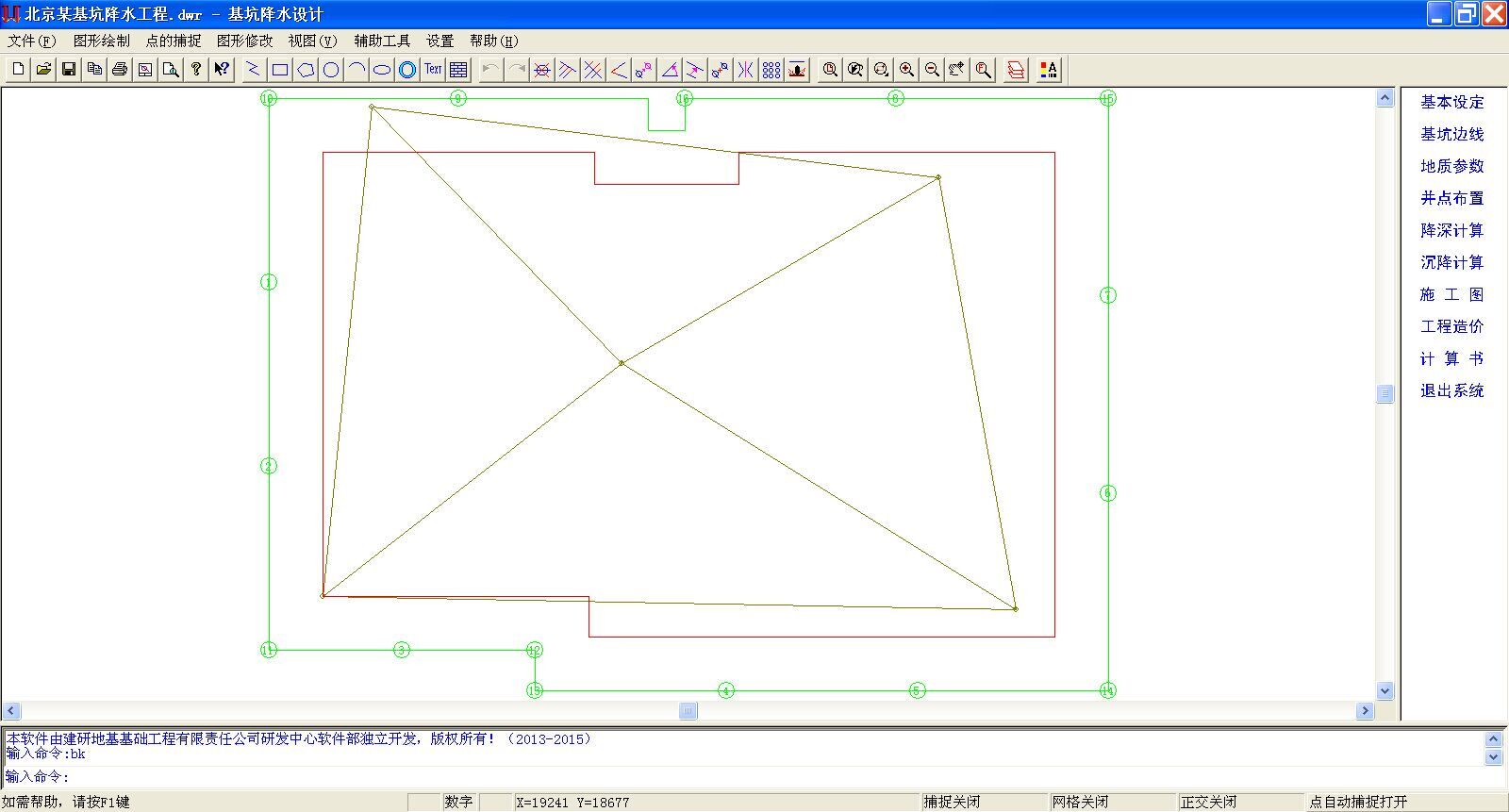
Task: Open 降深计算 in the side panel
Action: tap(1451, 230)
